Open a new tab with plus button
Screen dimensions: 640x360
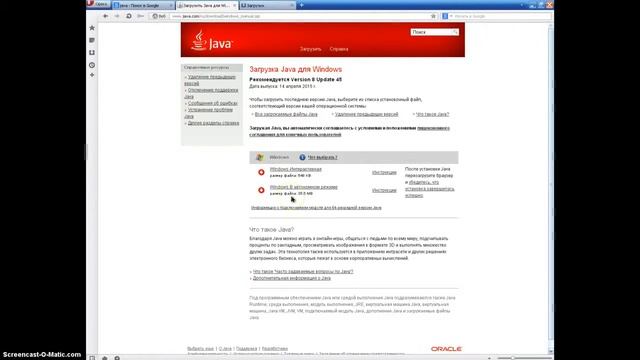(302, 5)
